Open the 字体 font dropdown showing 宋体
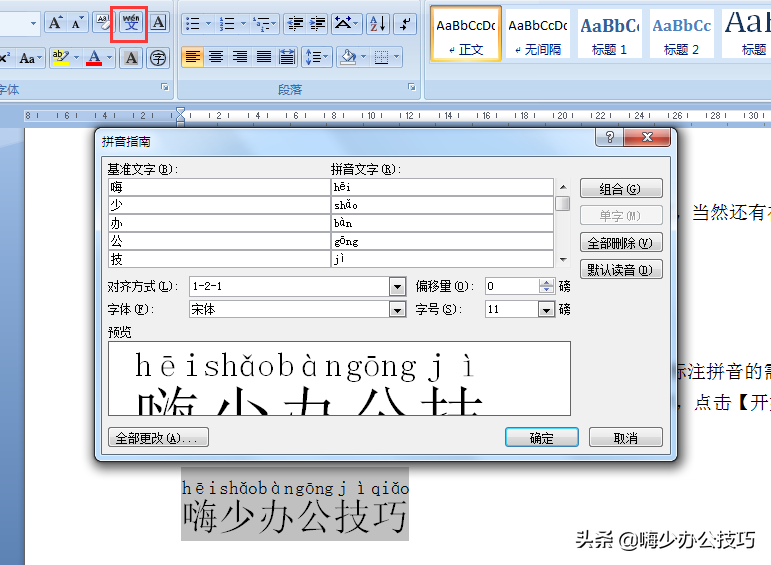This screenshot has width=771, height=565. click(x=397, y=310)
